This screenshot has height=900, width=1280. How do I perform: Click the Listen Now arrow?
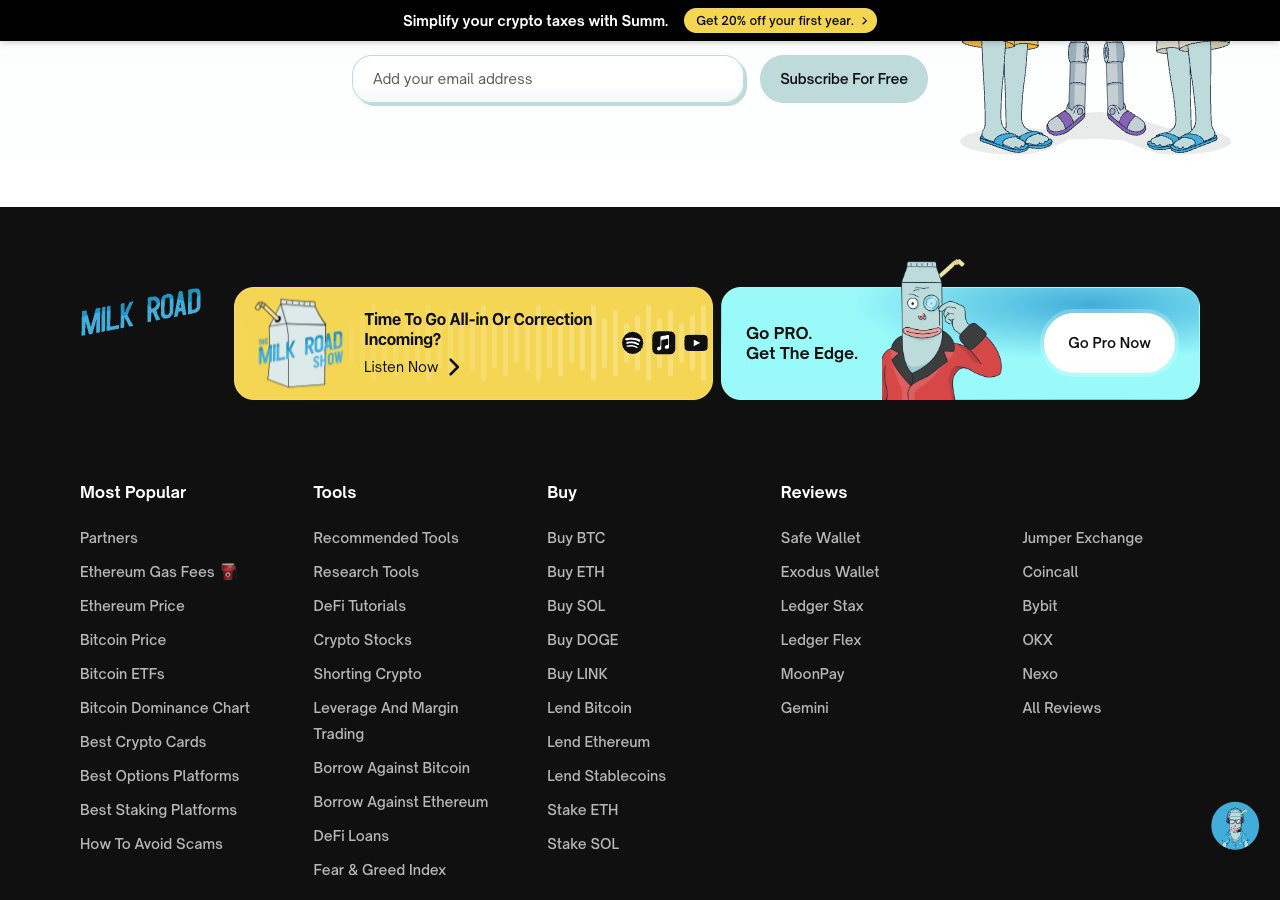(x=454, y=367)
